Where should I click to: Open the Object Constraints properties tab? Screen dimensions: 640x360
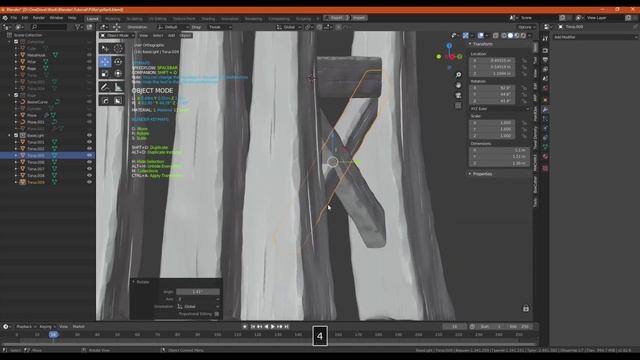click(545, 138)
